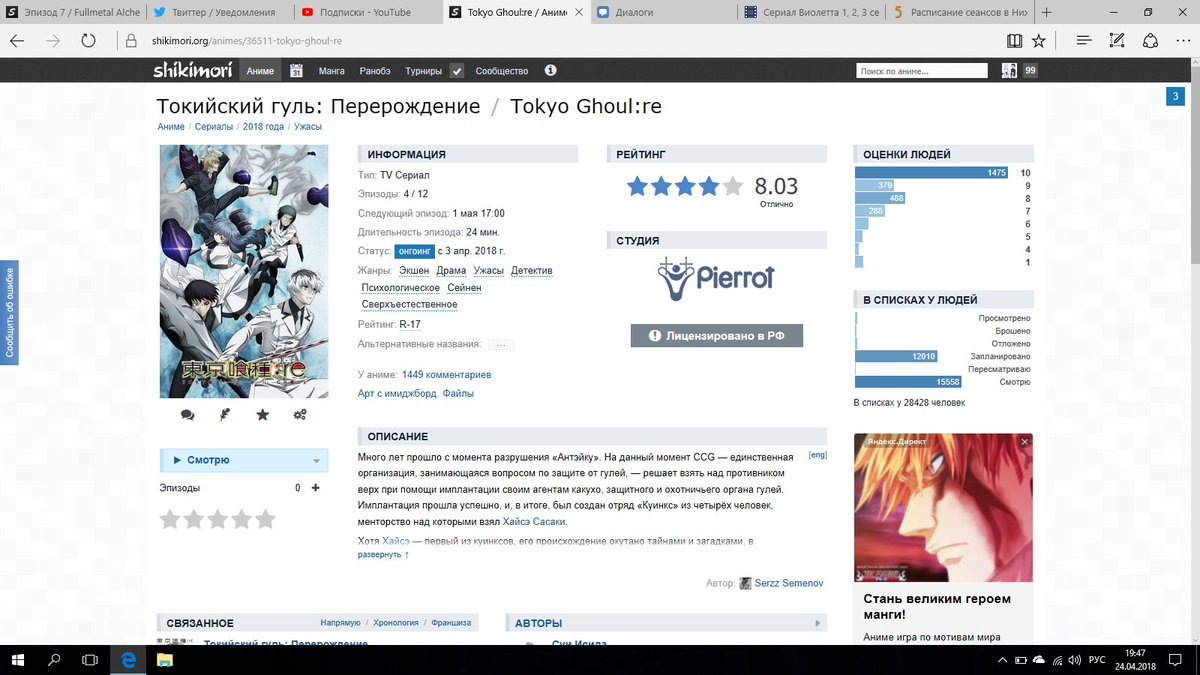
Task: Expand alternative names ellipsis button
Action: [x=501, y=344]
